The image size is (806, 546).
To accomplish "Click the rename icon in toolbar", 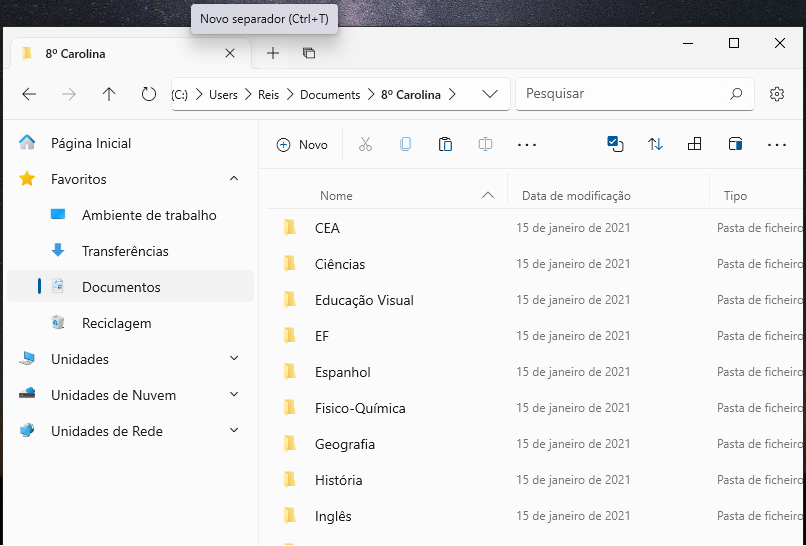I will (x=485, y=144).
